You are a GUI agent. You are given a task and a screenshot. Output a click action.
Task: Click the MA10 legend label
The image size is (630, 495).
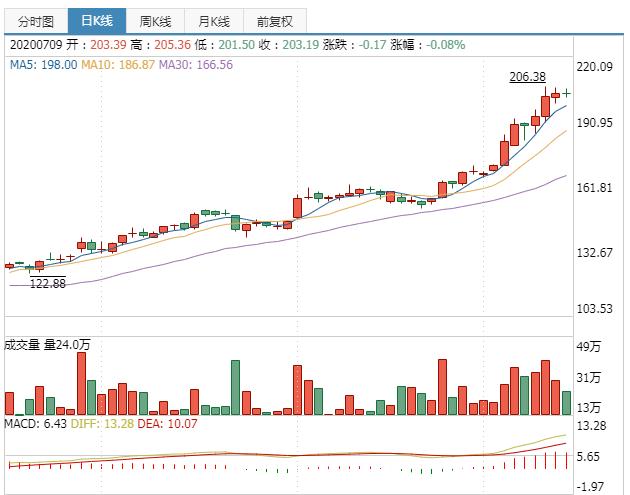click(116, 64)
